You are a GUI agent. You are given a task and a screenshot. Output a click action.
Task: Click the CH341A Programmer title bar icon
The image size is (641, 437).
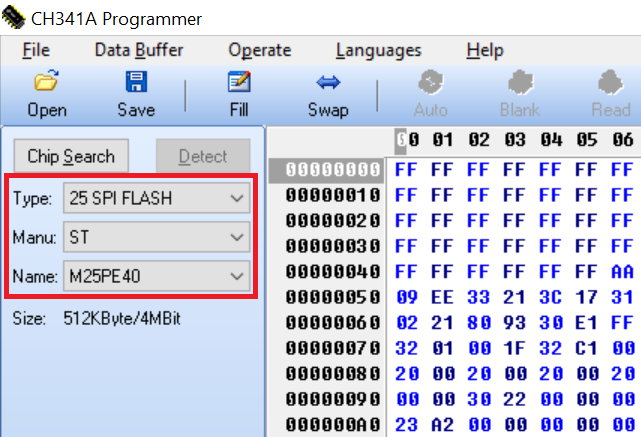15,19
